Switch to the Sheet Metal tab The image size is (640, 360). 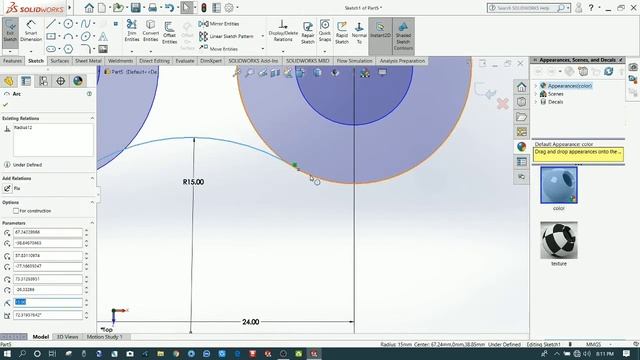coord(88,61)
